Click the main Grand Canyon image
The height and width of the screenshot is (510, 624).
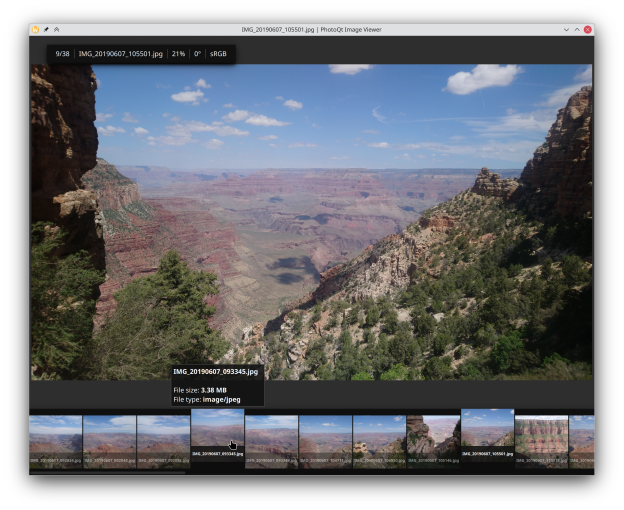311,220
